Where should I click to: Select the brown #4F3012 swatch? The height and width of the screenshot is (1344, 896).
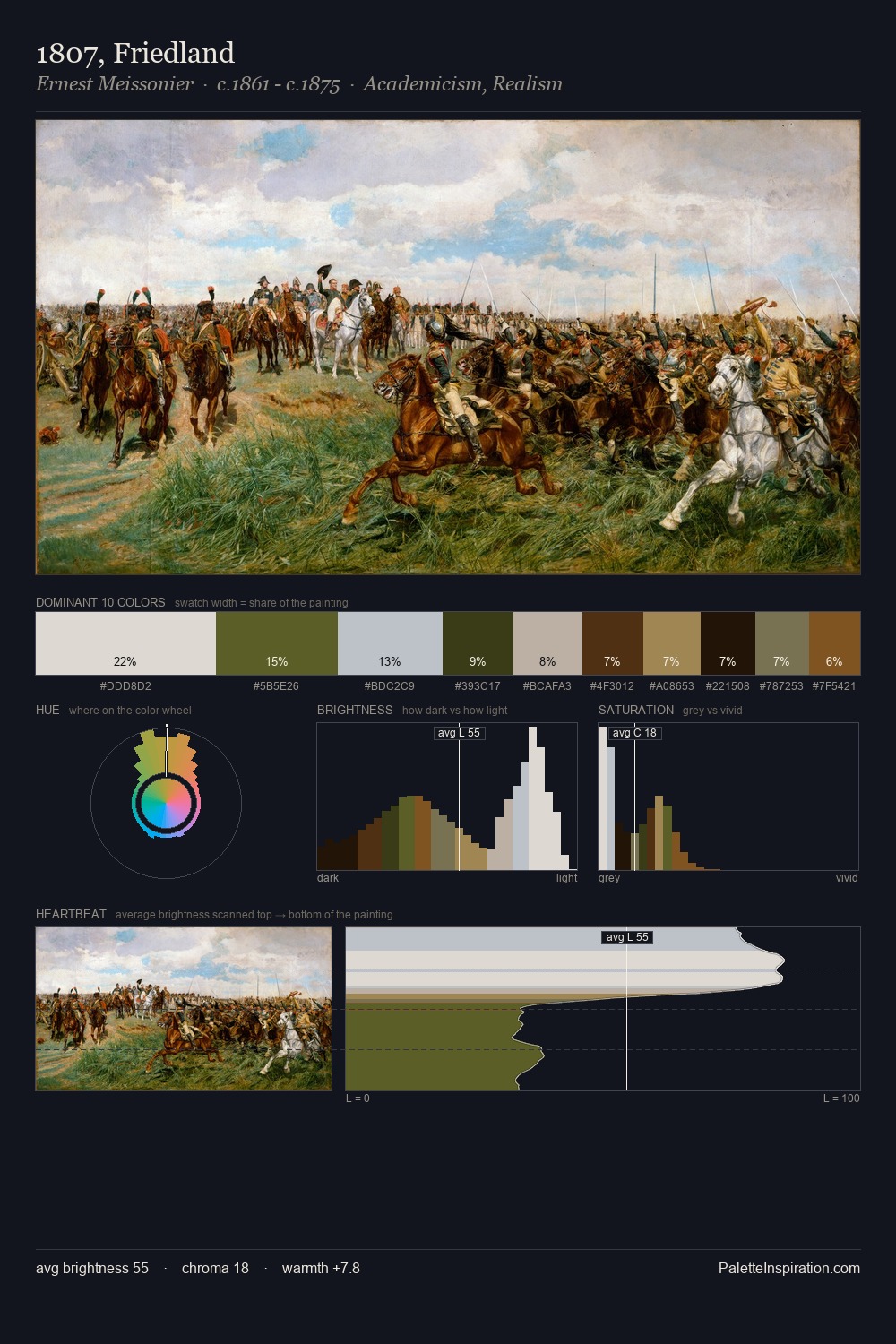[x=613, y=643]
